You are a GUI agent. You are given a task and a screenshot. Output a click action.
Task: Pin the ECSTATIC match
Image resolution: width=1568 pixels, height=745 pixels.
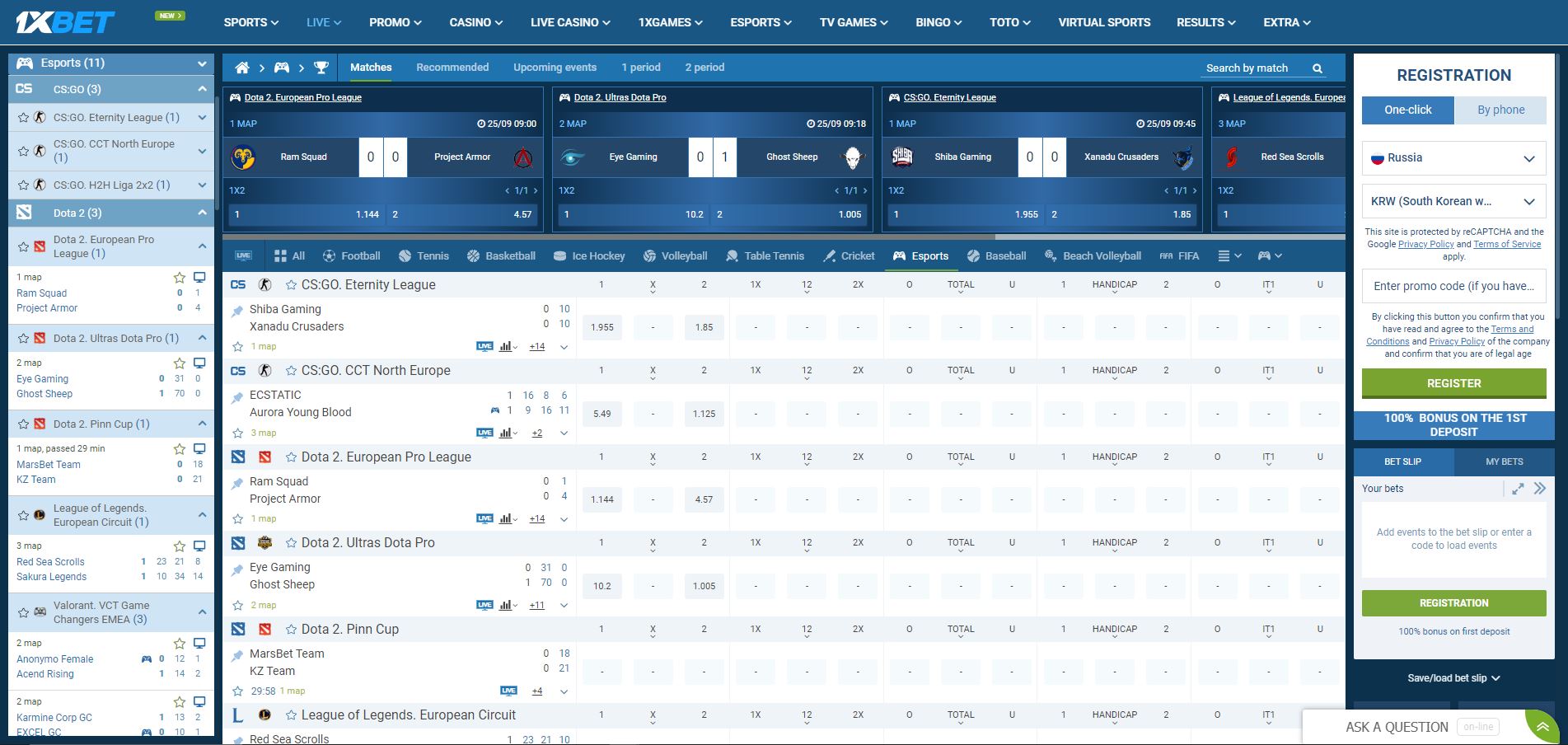[x=237, y=396]
